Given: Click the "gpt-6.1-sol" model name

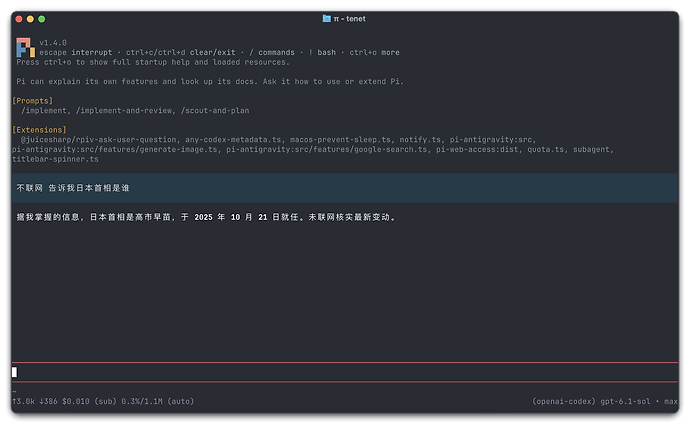Looking at the screenshot, I should pyautogui.click(x=625, y=401).
